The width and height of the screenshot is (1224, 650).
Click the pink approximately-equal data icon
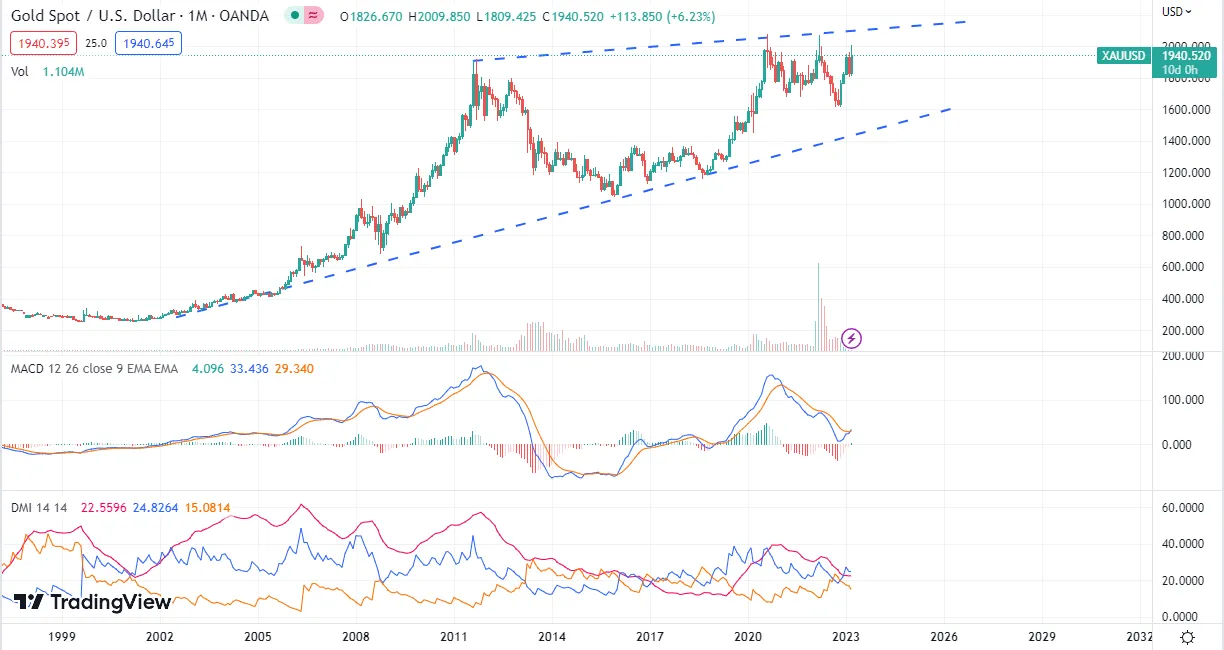click(314, 16)
